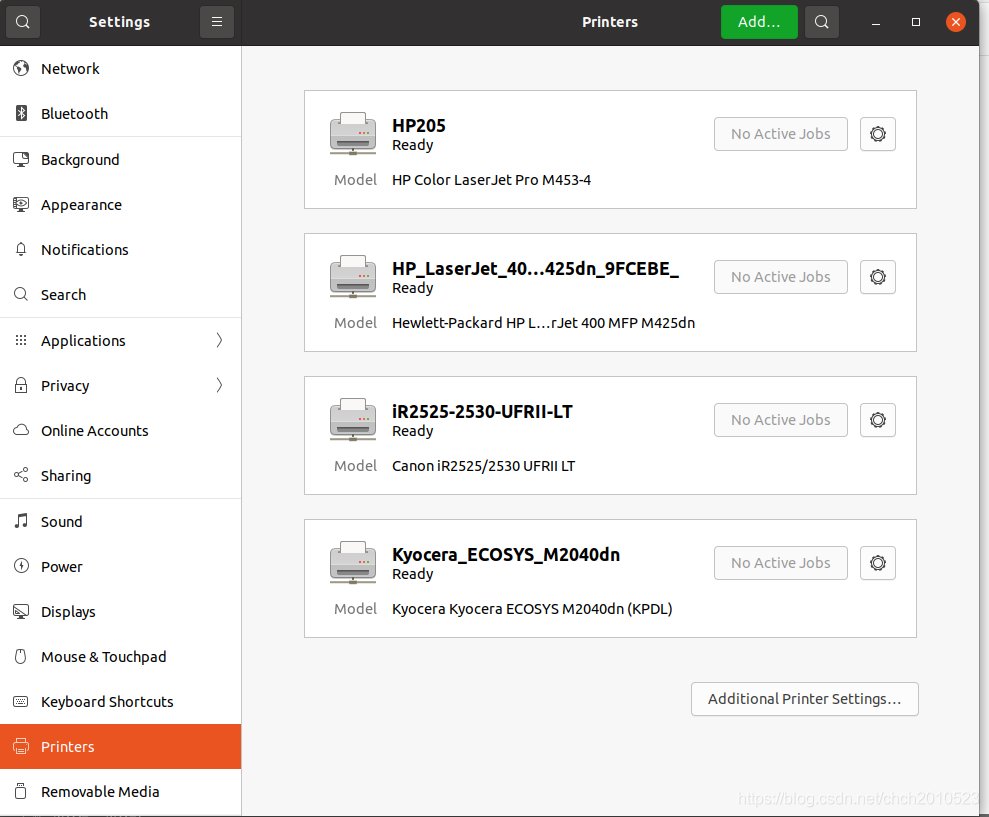Click the Displays icon in sidebar
989x817 pixels.
pos(21,611)
